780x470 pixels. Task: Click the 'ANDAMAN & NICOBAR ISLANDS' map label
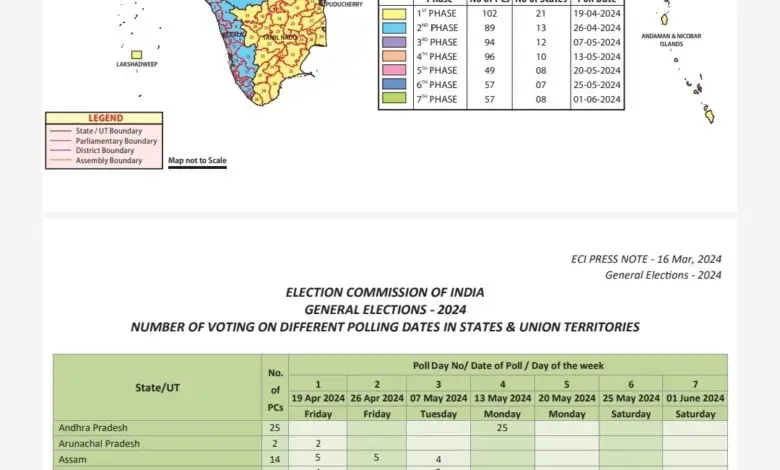click(671, 40)
